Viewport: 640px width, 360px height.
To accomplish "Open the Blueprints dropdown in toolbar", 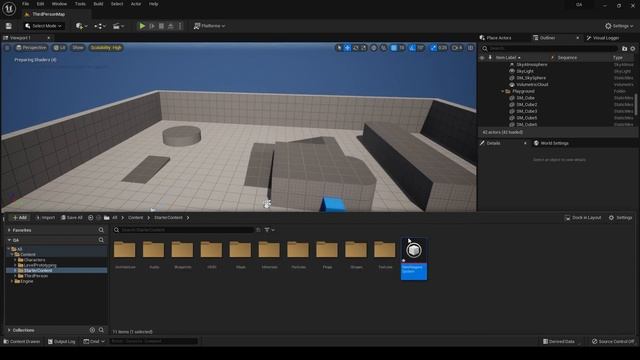I will coord(100,26).
